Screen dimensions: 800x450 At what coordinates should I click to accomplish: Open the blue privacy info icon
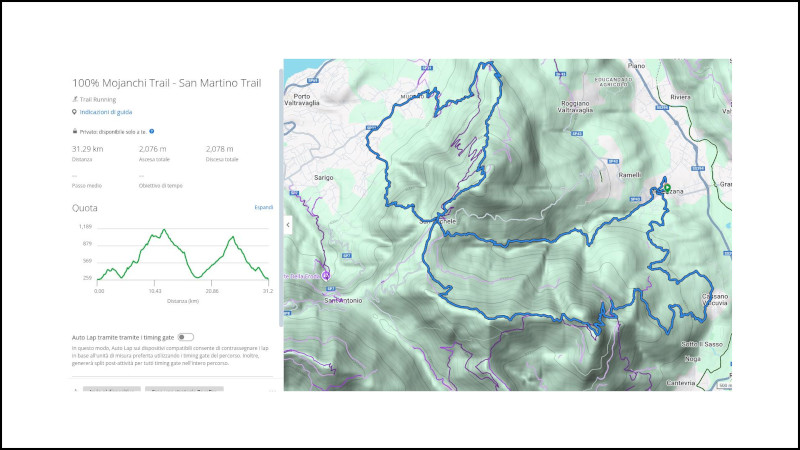151,131
